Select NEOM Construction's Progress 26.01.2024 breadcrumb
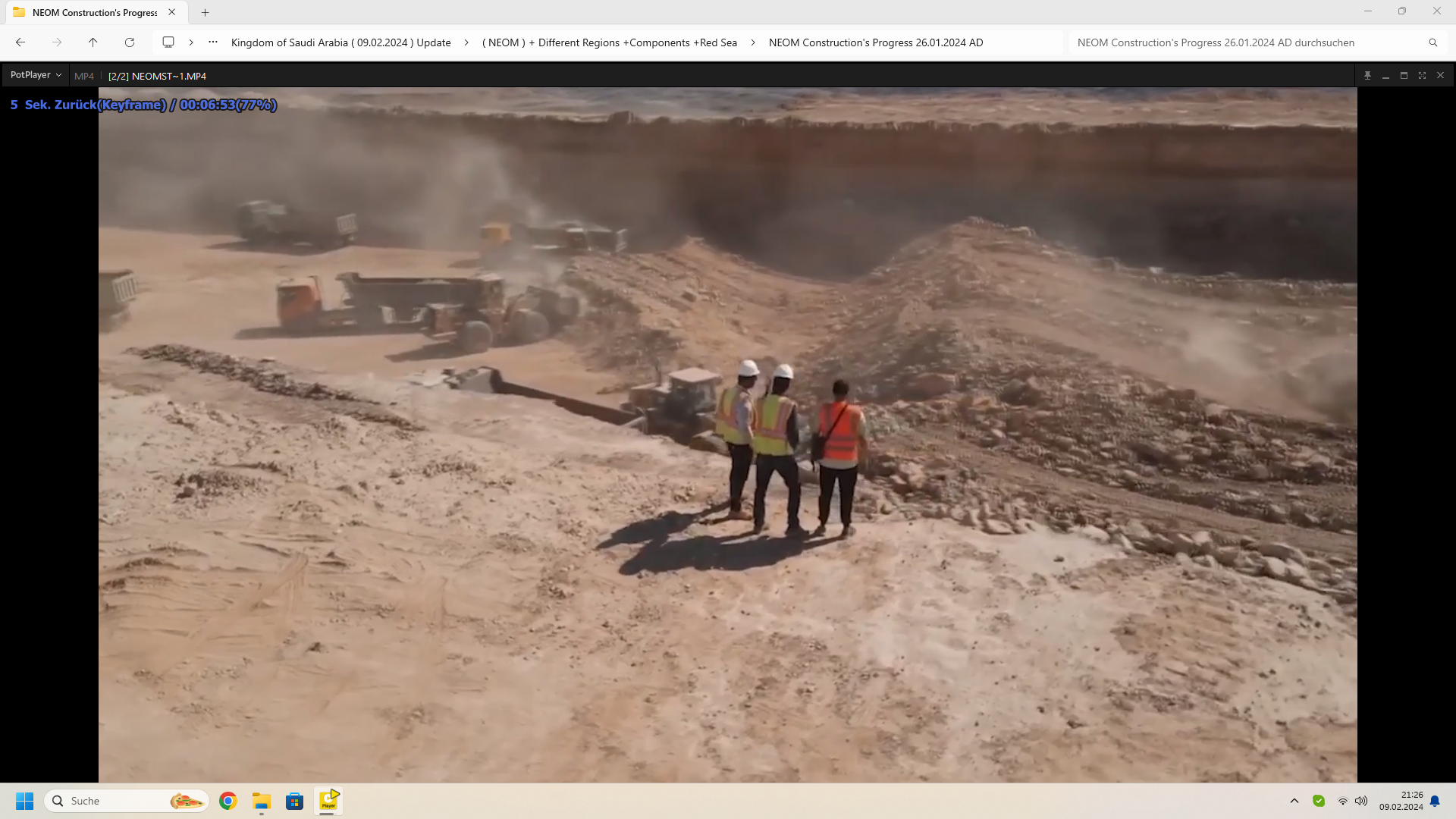The width and height of the screenshot is (1456, 819). (876, 42)
